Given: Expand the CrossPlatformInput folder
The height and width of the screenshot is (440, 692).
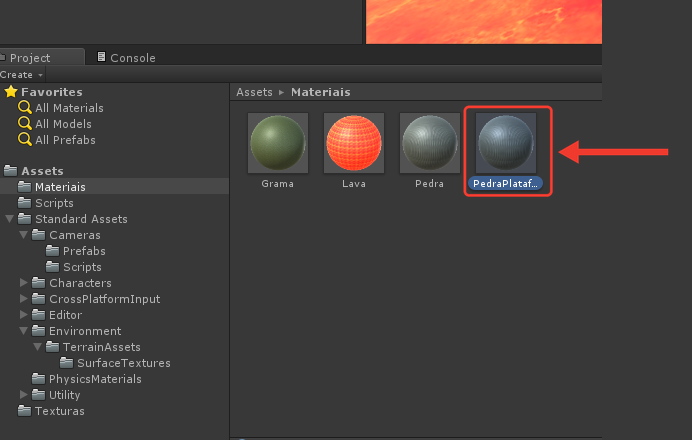Looking at the screenshot, I should pyautogui.click(x=24, y=298).
